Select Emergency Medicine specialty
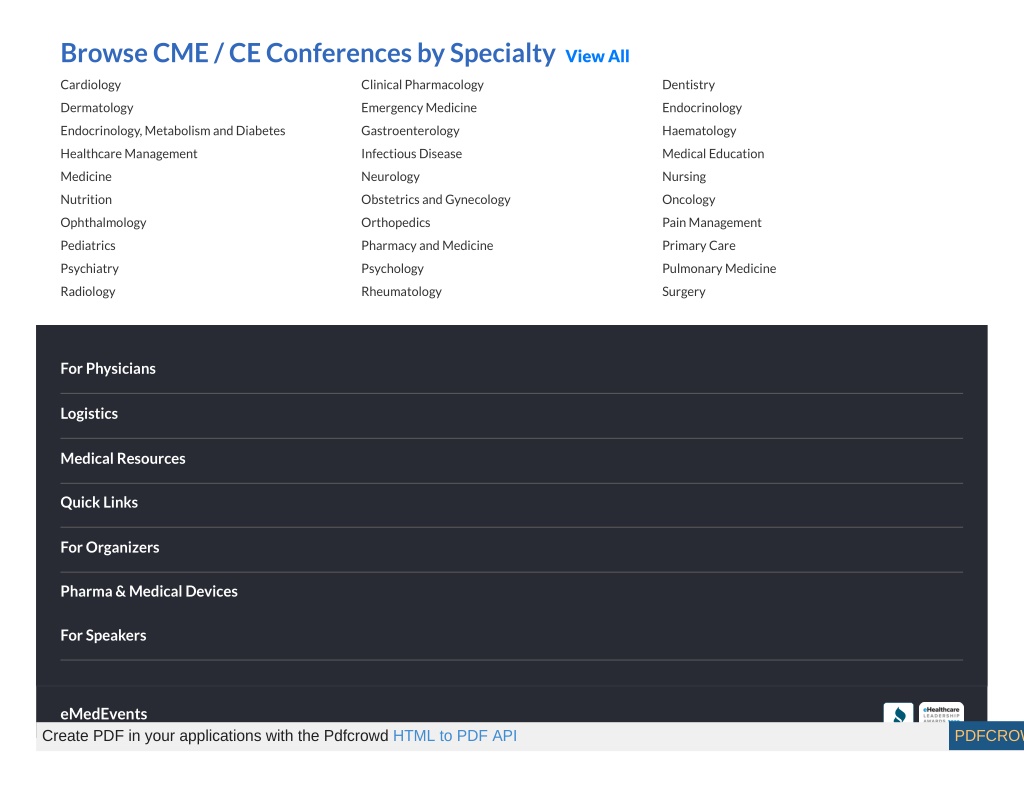1024x791 pixels. (x=419, y=108)
